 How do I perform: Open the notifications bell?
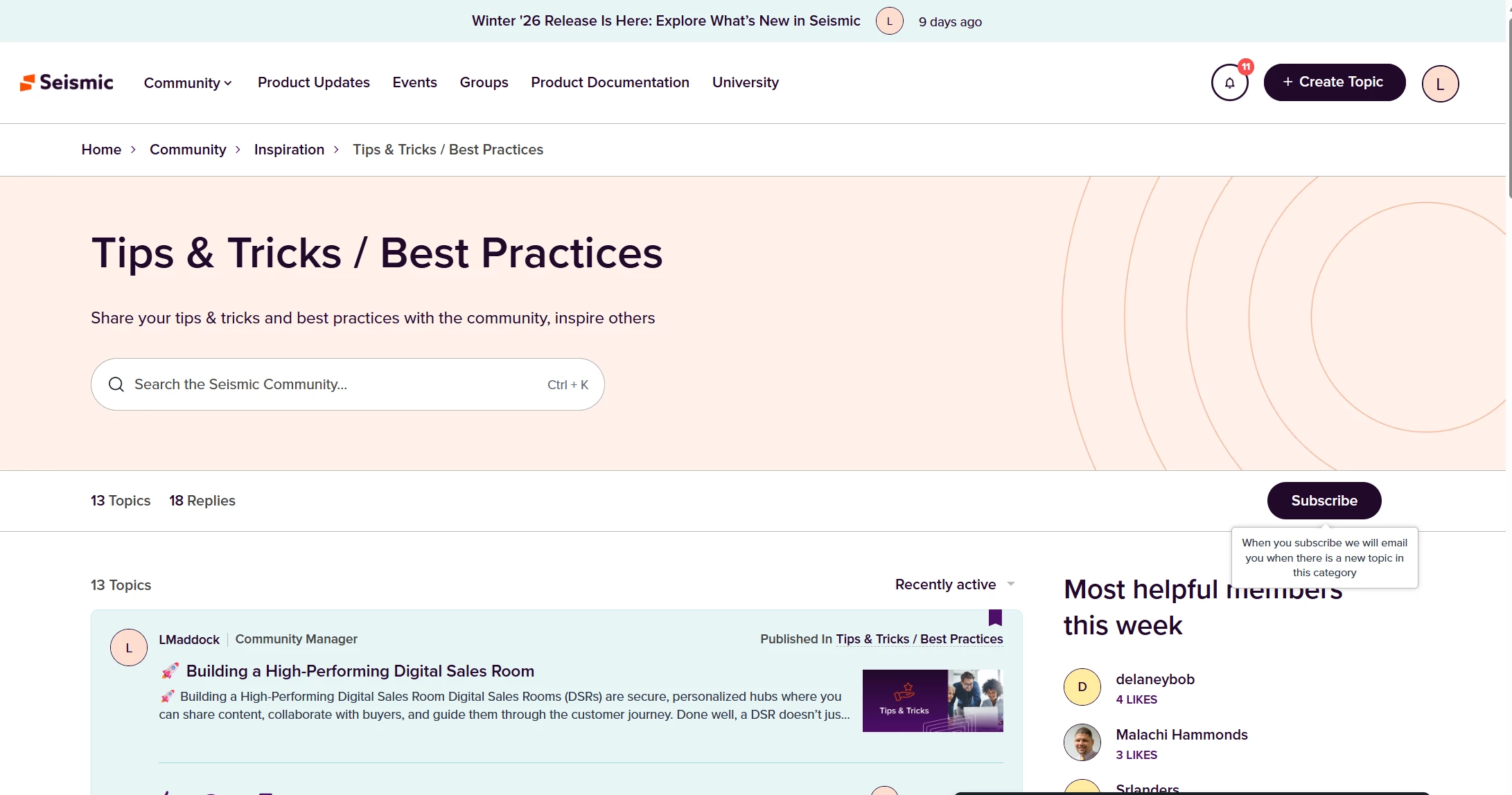tap(1229, 83)
